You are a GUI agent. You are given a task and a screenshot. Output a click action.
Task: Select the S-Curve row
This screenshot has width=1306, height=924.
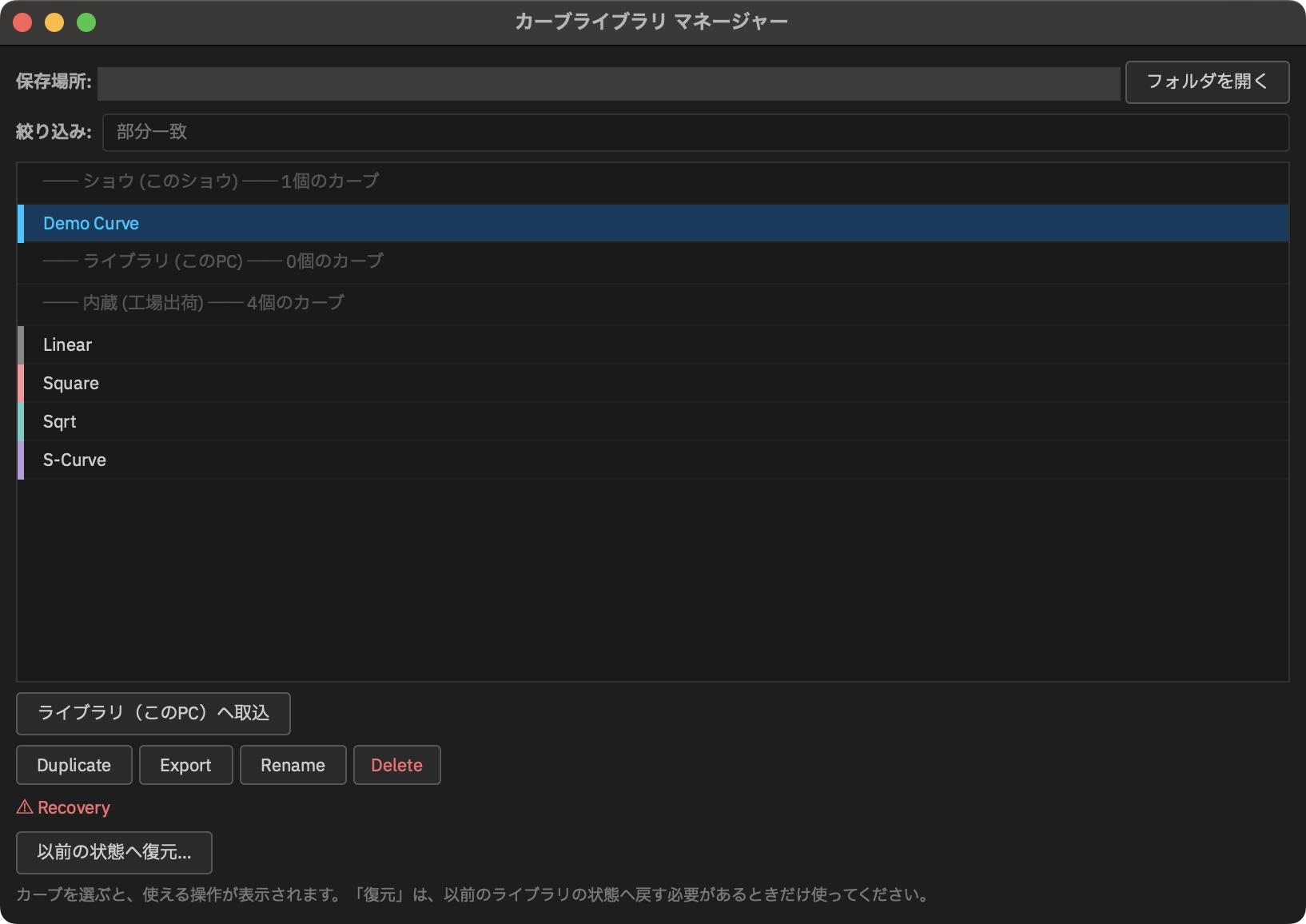click(x=653, y=460)
